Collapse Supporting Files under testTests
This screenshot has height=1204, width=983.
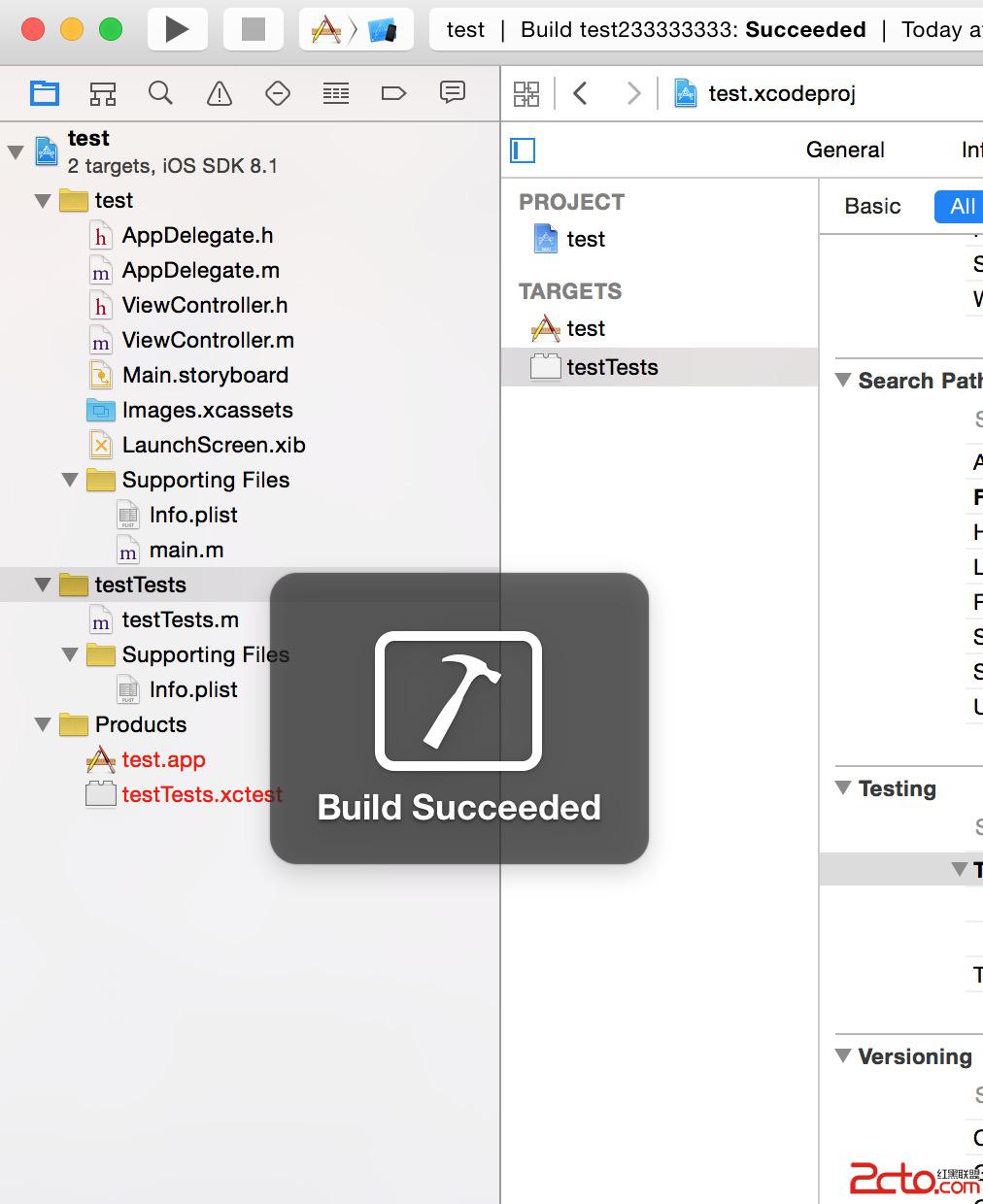(70, 655)
